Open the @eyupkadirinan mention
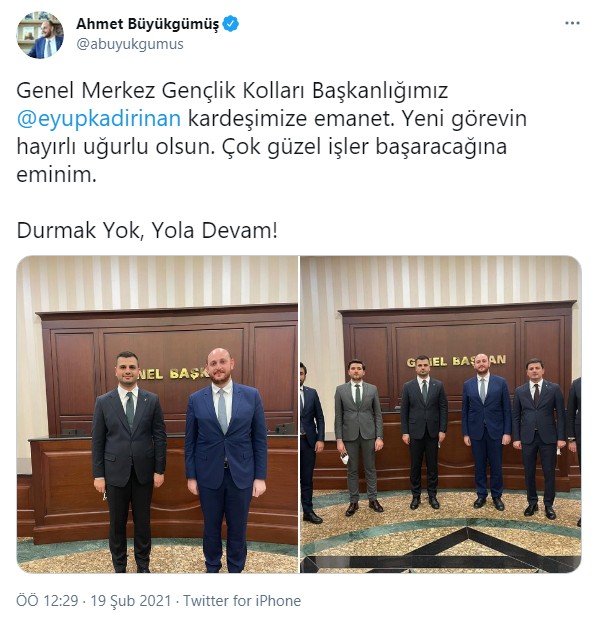This screenshot has width=598, height=626. coord(99,119)
